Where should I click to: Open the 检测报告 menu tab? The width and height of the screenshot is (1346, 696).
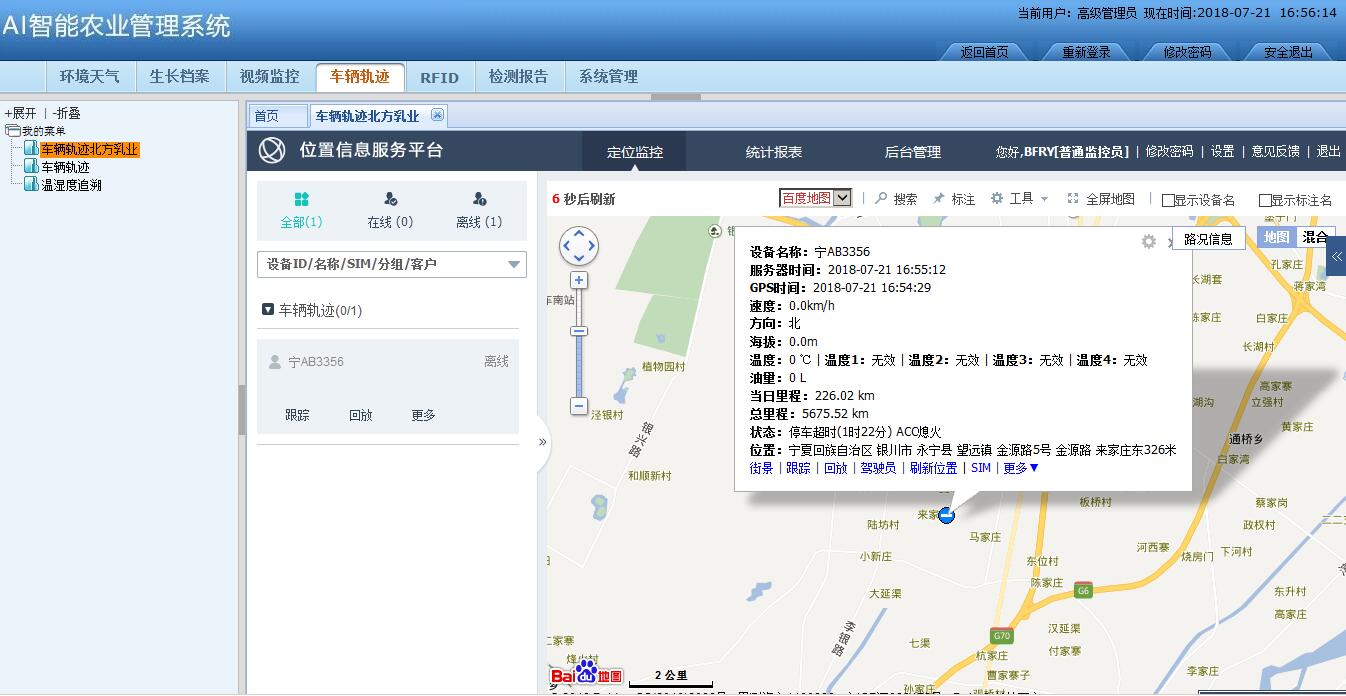[x=518, y=77]
